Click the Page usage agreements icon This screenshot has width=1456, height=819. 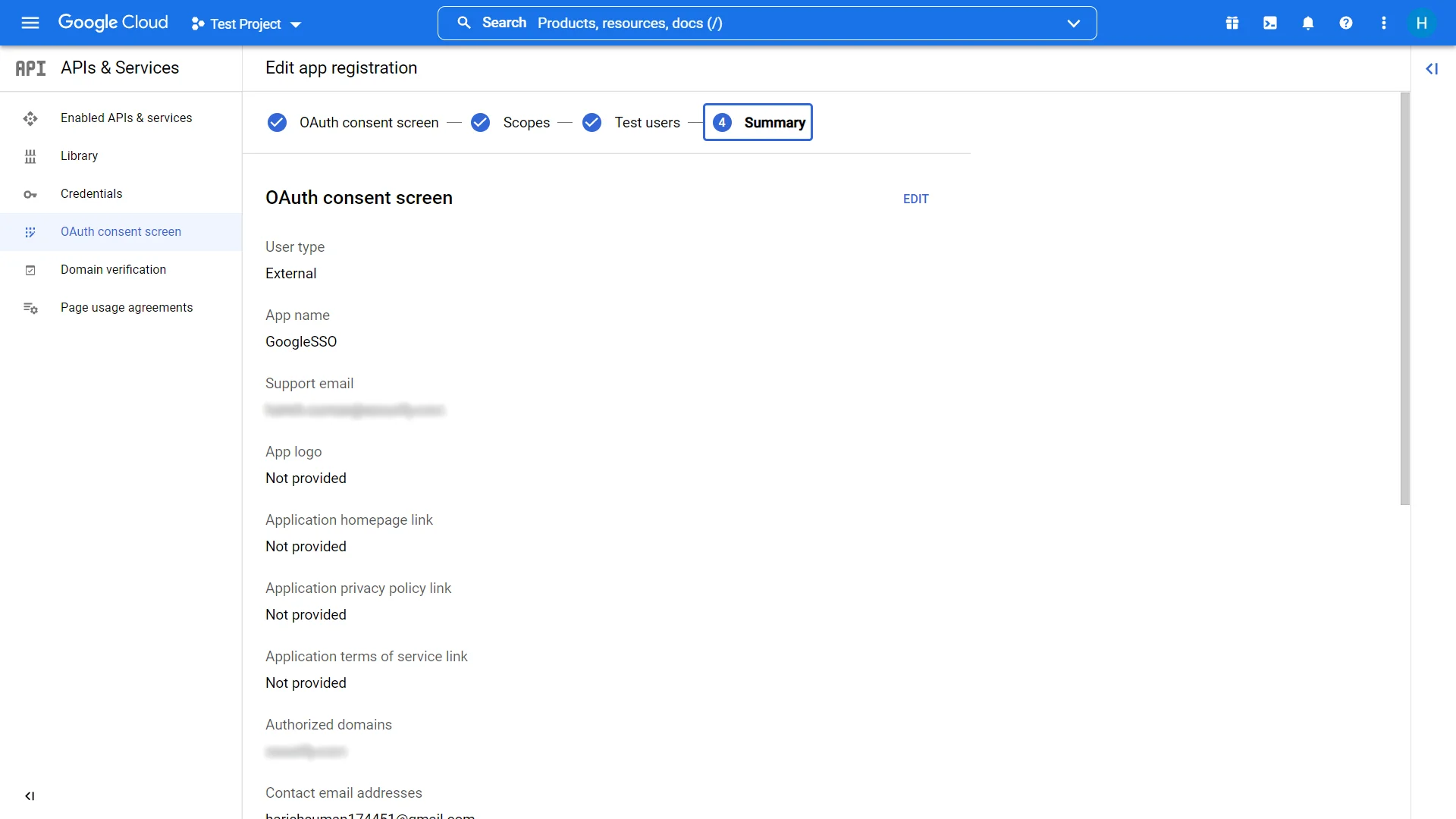pos(30,308)
